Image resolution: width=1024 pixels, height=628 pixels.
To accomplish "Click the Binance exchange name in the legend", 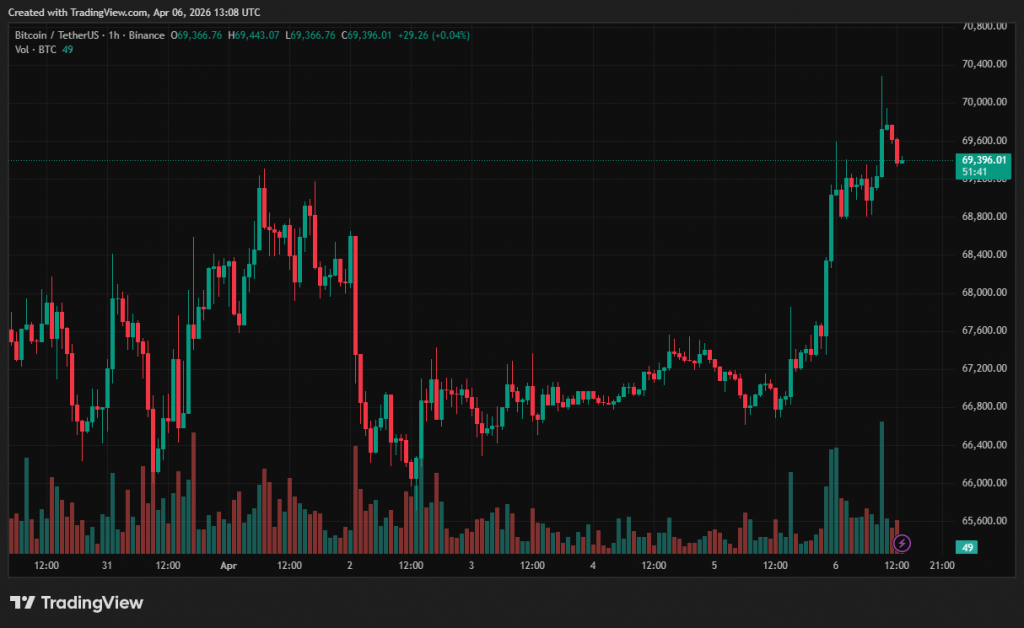I will (147, 35).
